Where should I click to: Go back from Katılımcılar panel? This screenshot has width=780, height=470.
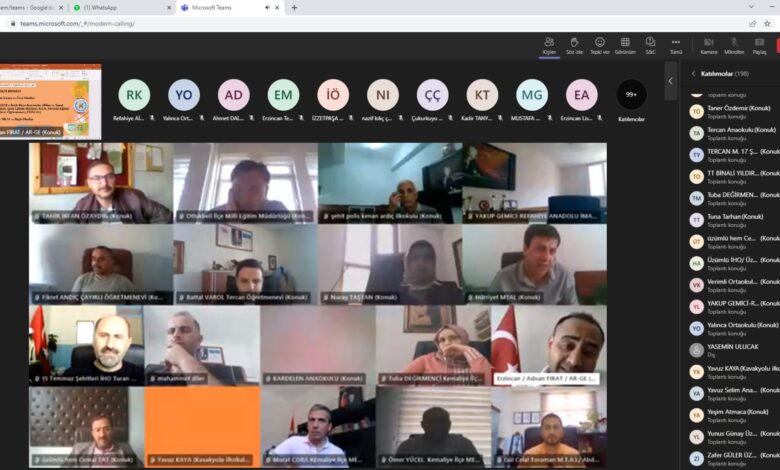point(693,73)
